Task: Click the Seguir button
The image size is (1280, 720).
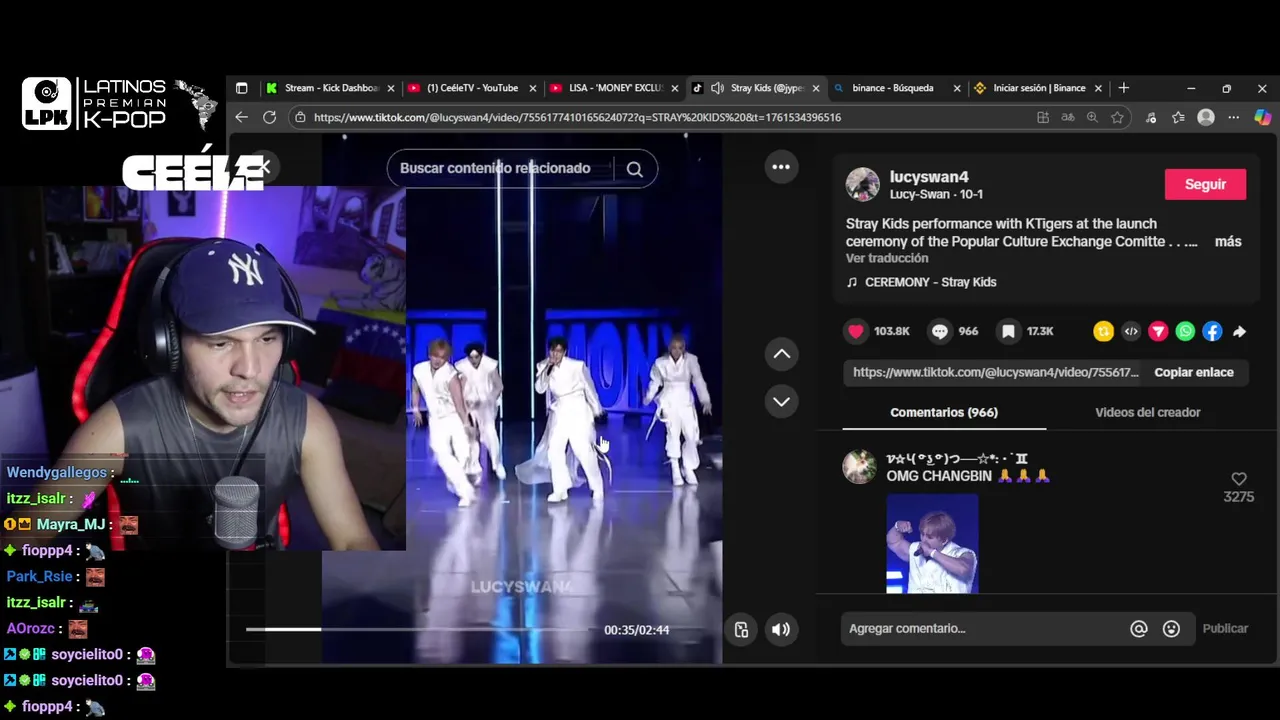Action: (1205, 184)
